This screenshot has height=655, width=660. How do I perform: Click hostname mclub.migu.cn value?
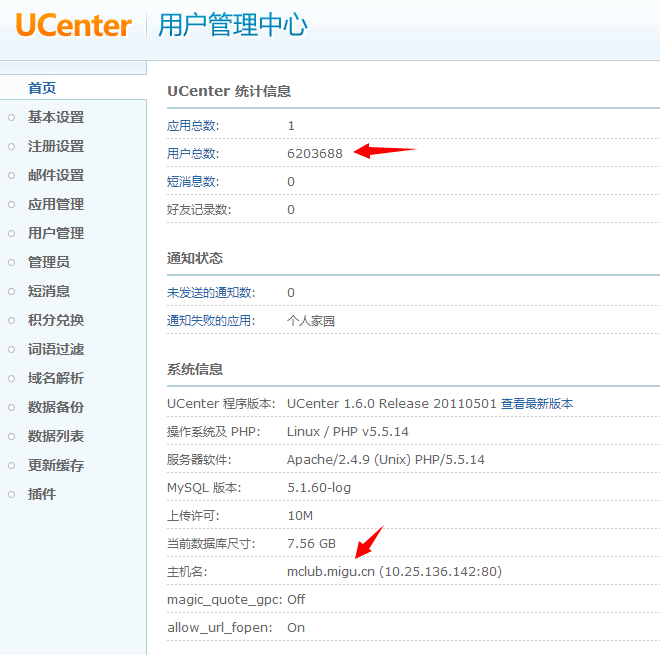click(394, 572)
